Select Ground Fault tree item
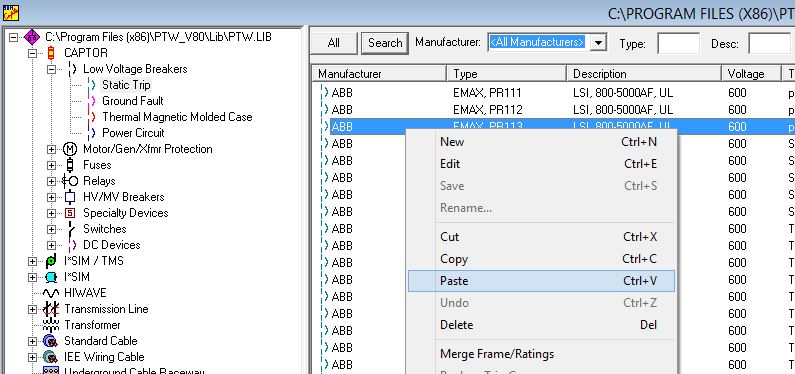 point(132,101)
